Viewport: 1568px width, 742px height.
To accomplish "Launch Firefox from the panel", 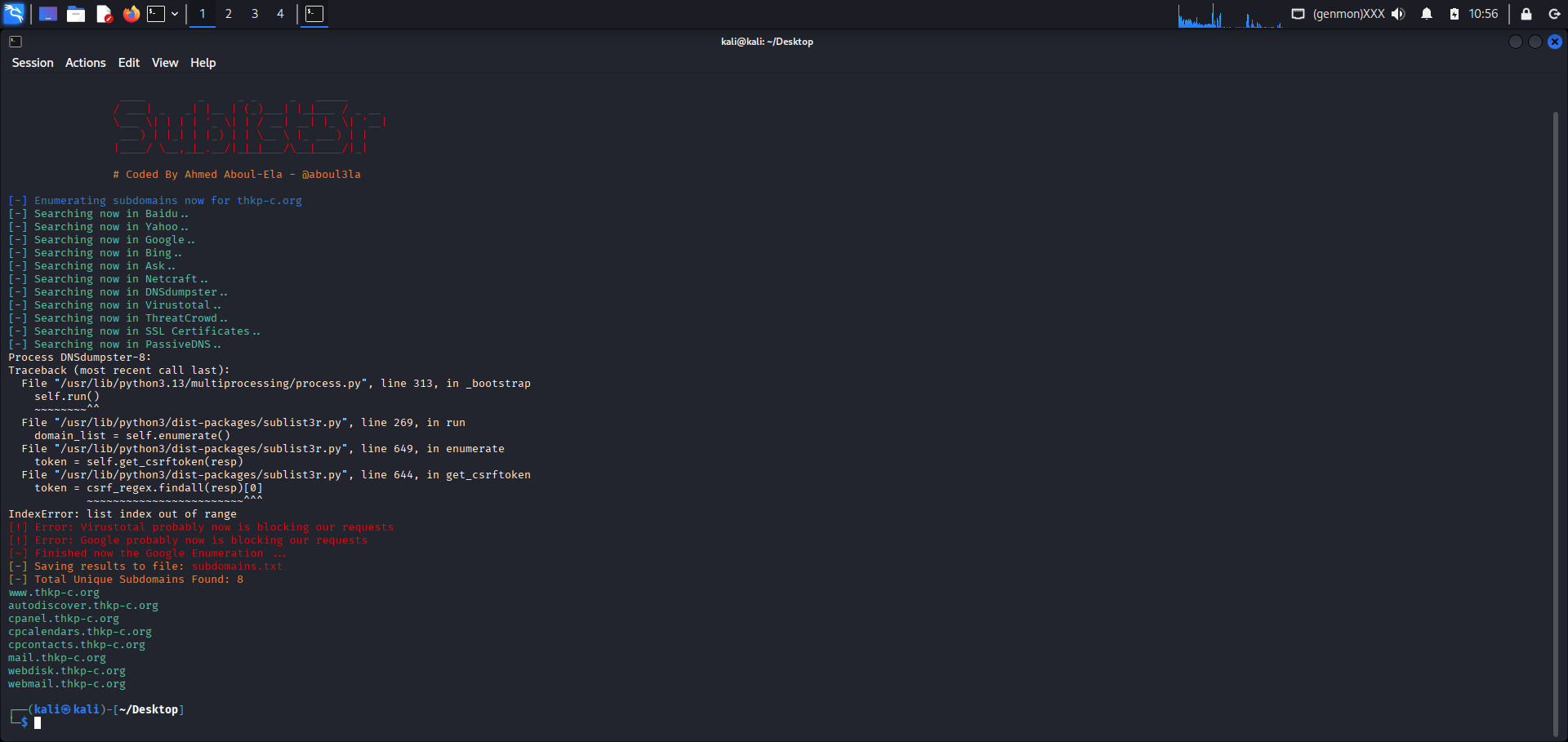I will coord(131,14).
